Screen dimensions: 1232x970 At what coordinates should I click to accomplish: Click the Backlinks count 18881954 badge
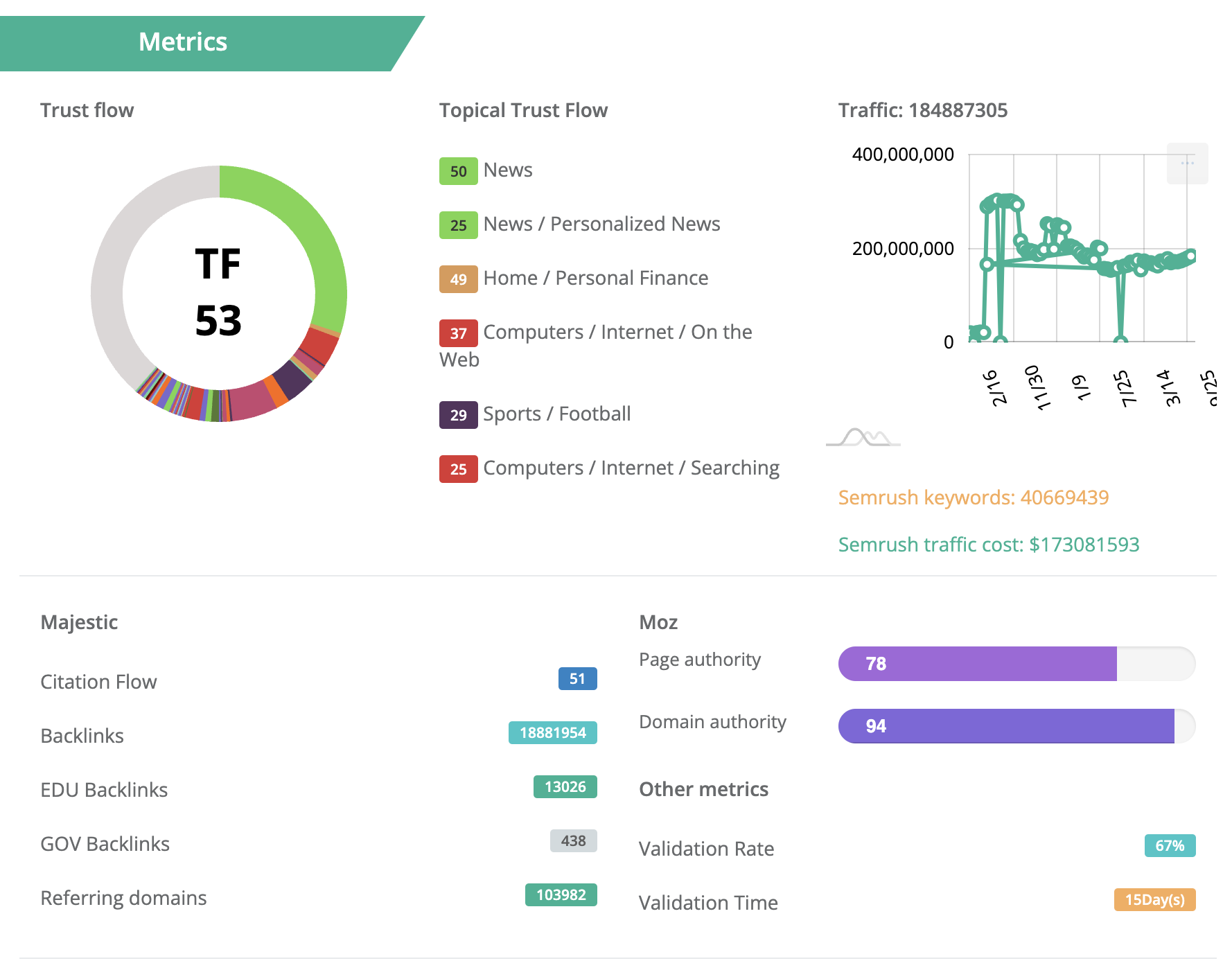point(552,733)
